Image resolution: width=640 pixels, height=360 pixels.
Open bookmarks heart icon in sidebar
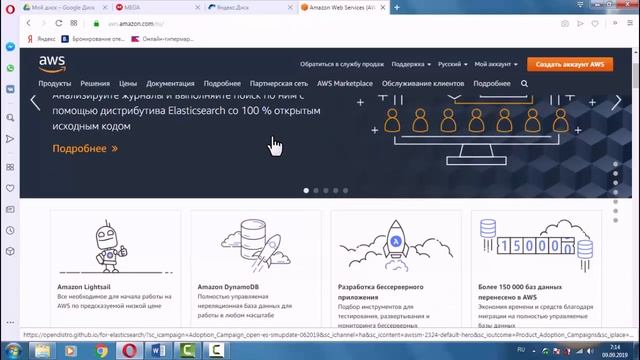(x=10, y=188)
